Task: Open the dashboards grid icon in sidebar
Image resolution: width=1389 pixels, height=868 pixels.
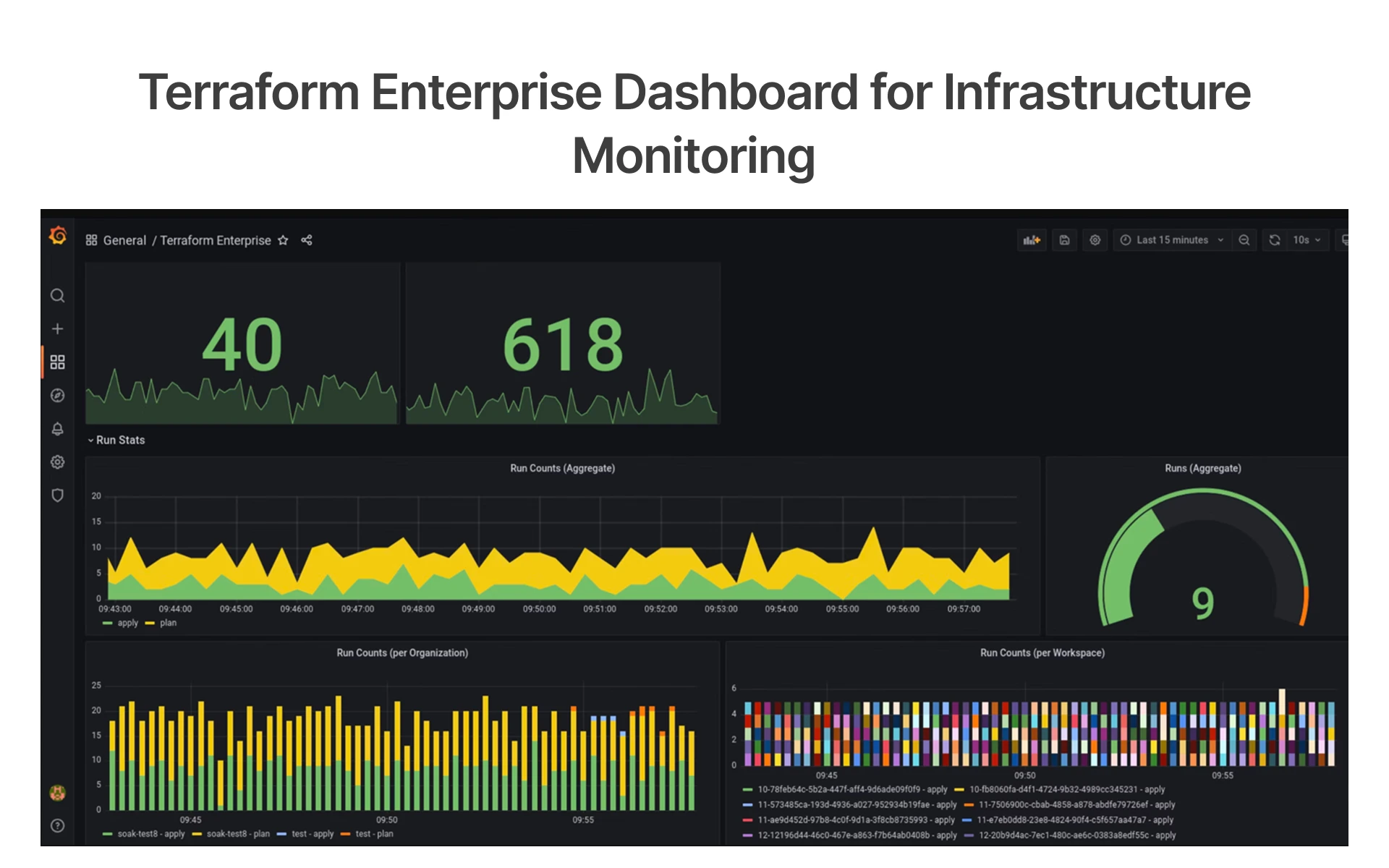Action: coord(58,362)
